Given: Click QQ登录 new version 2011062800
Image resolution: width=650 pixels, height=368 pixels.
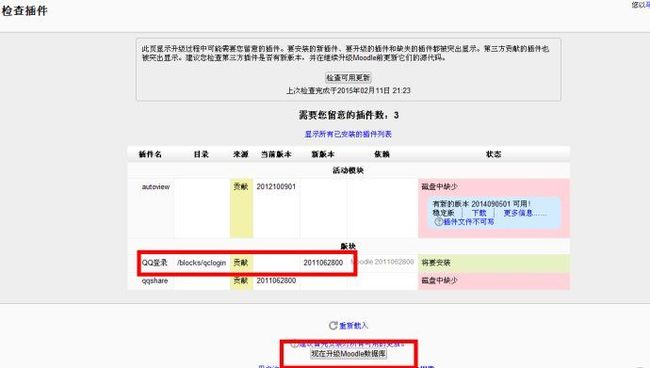Looking at the screenshot, I should [323, 263].
